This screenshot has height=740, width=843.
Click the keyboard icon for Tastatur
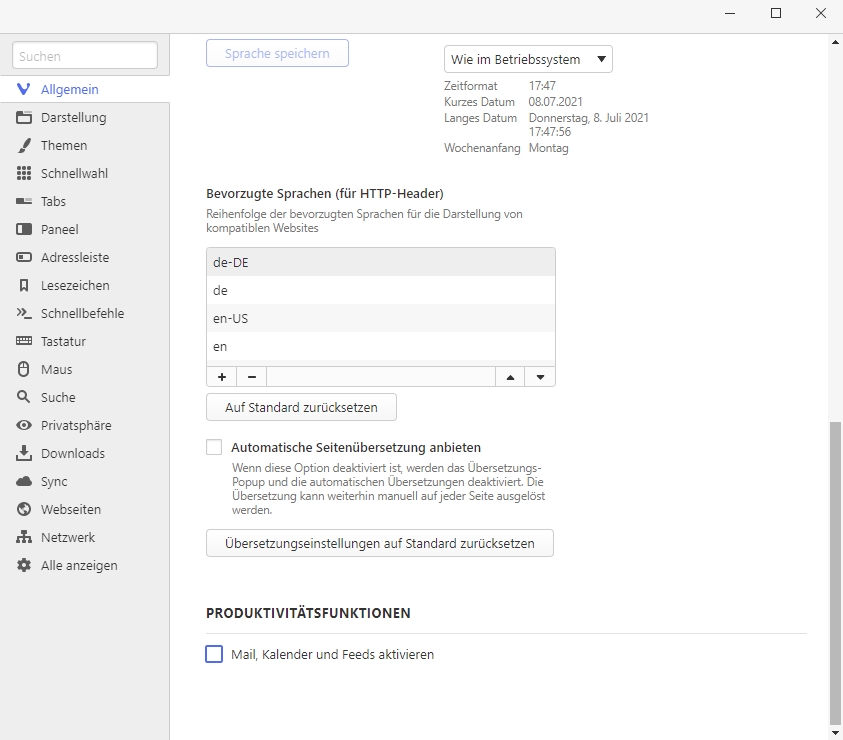(24, 341)
